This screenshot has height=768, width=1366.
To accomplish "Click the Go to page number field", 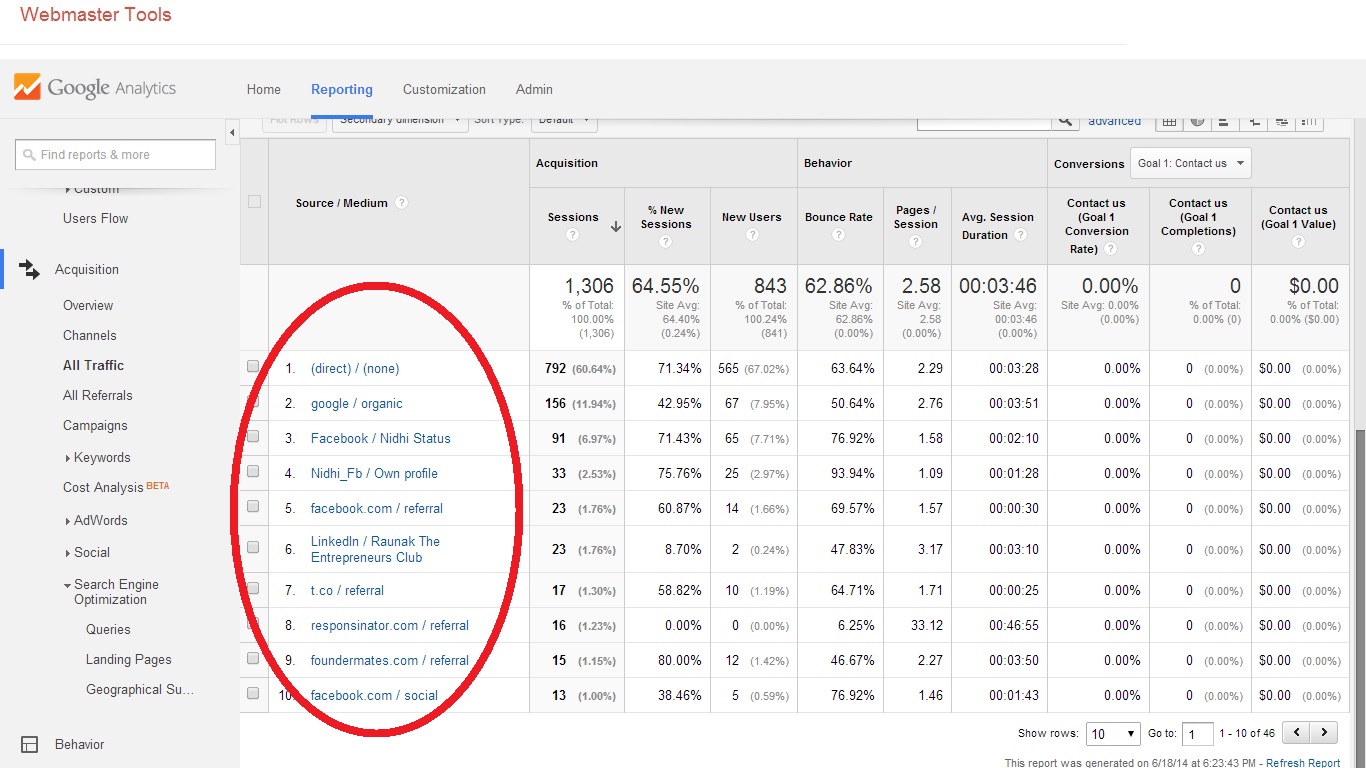I will pos(1197,734).
